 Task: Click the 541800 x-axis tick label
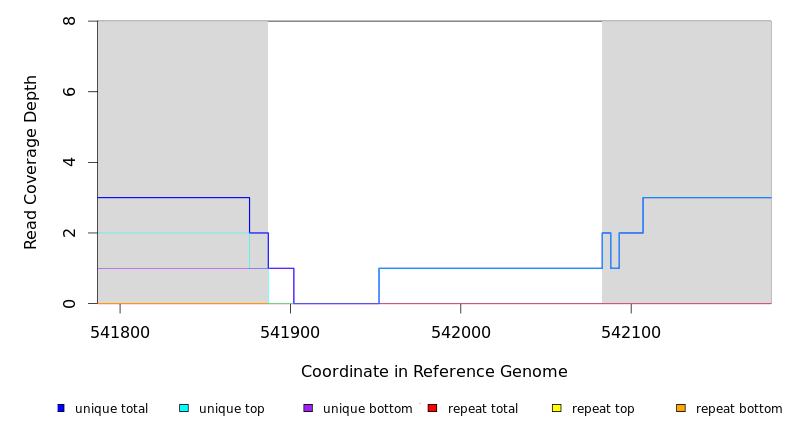click(x=120, y=332)
